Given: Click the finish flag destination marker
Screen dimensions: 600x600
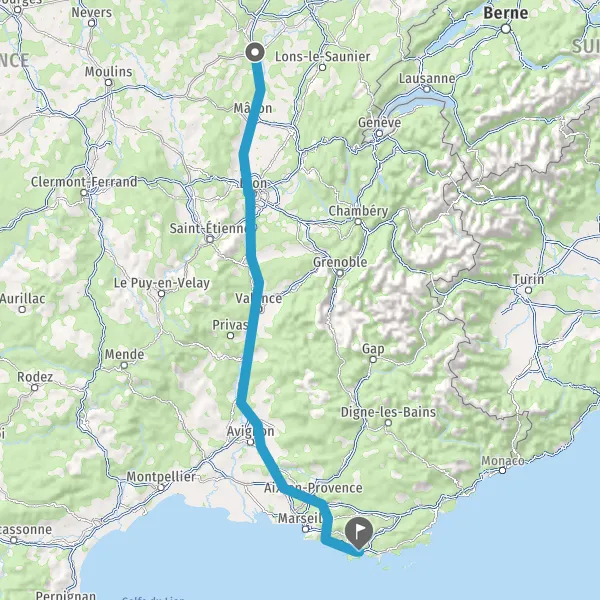Looking at the screenshot, I should click(359, 533).
